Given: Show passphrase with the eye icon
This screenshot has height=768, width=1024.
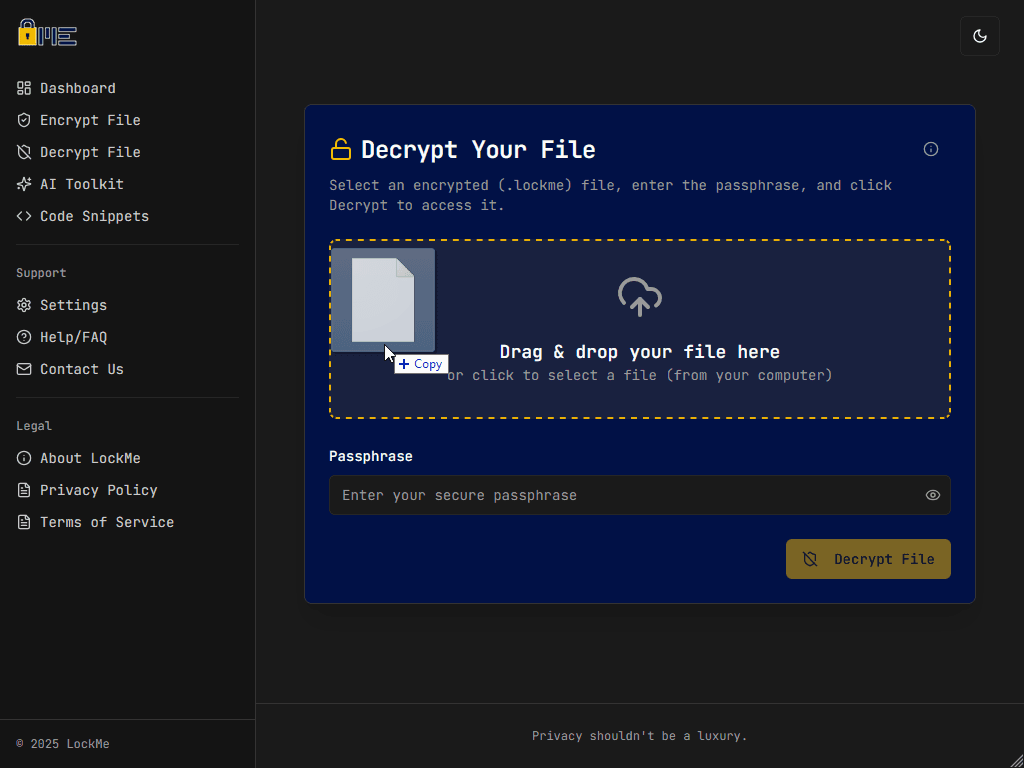Looking at the screenshot, I should pos(933,495).
